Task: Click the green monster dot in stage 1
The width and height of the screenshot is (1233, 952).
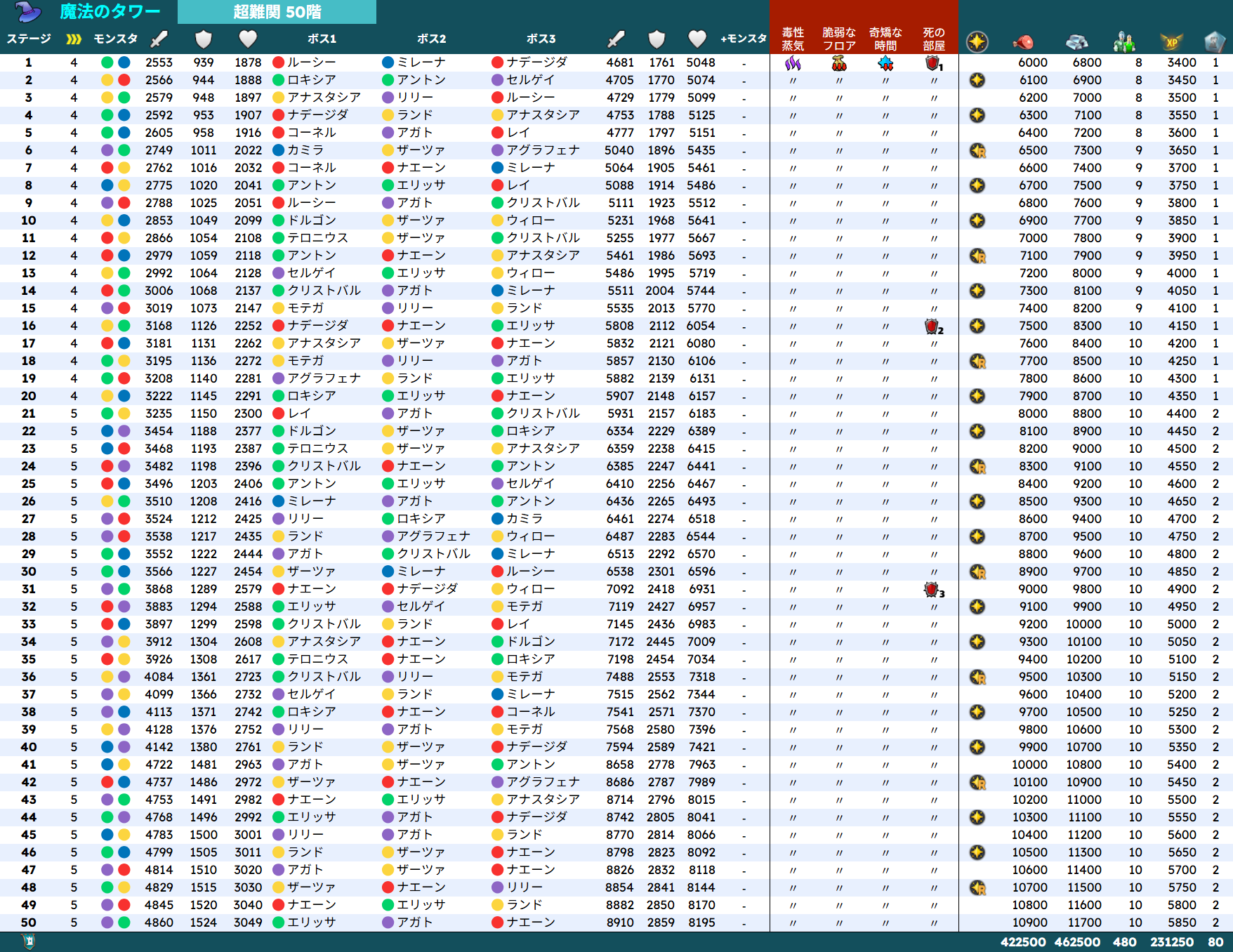Action: point(107,62)
